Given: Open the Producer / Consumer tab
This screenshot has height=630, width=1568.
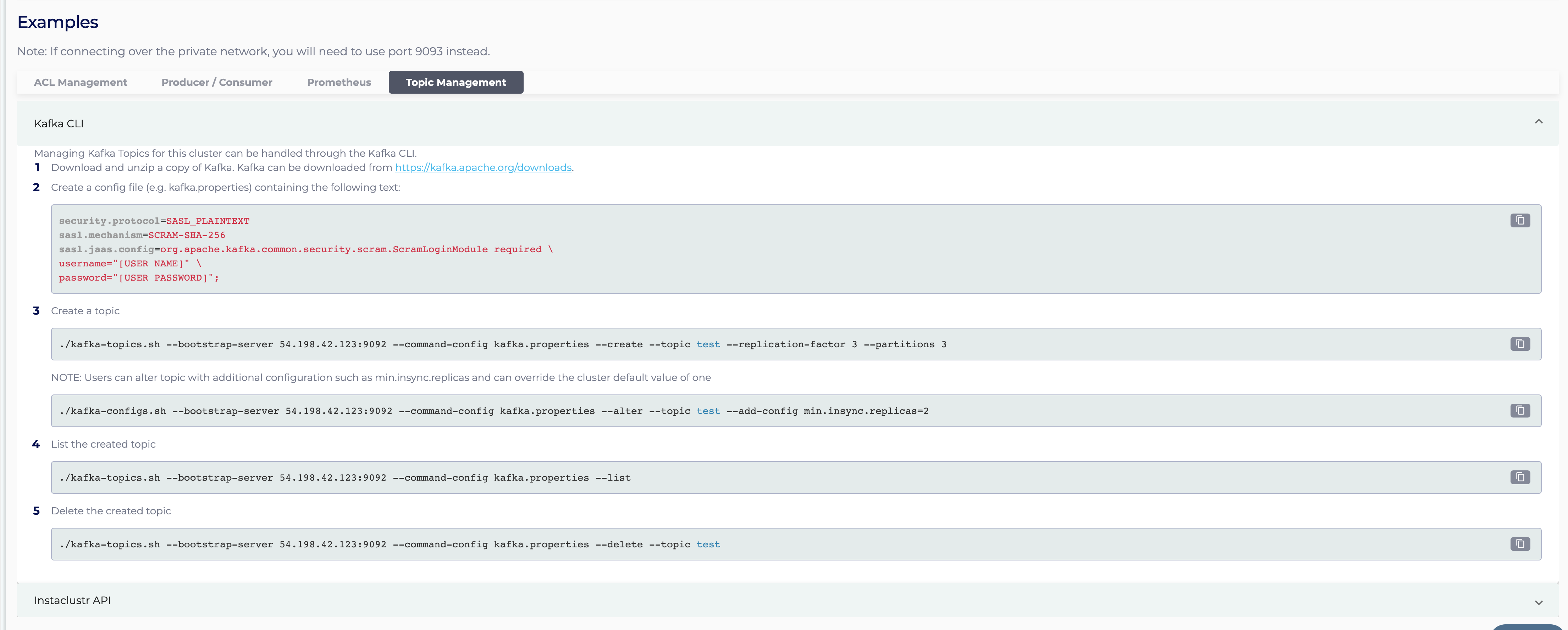Looking at the screenshot, I should coord(217,82).
